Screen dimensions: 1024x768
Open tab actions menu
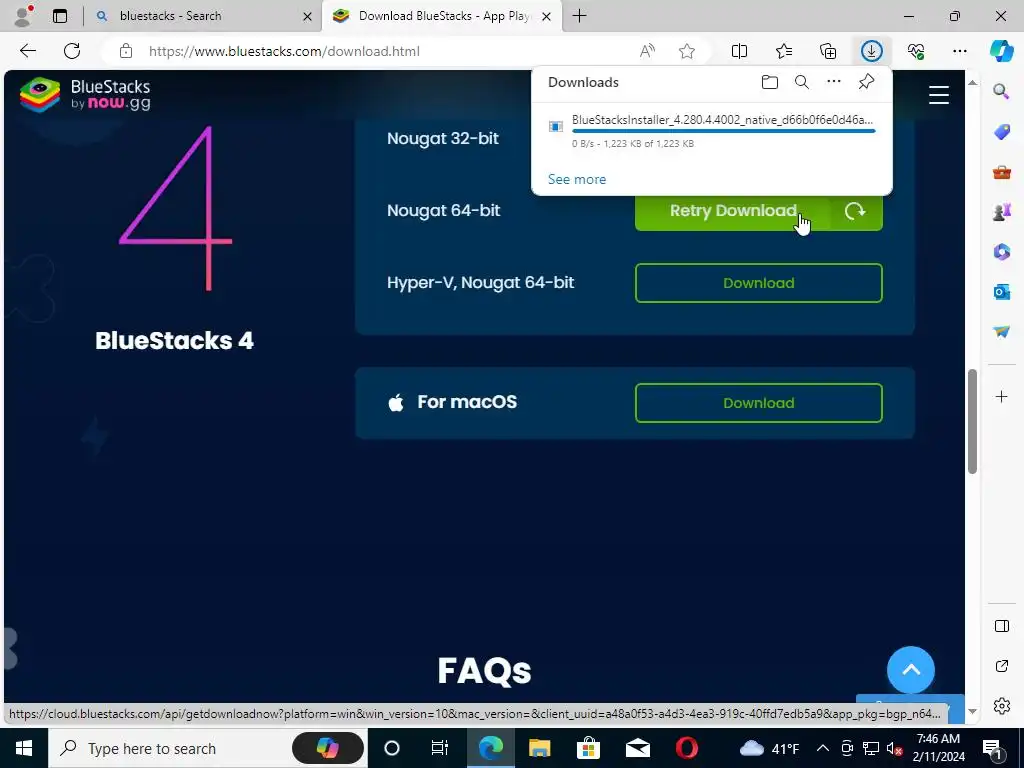click(x=59, y=16)
